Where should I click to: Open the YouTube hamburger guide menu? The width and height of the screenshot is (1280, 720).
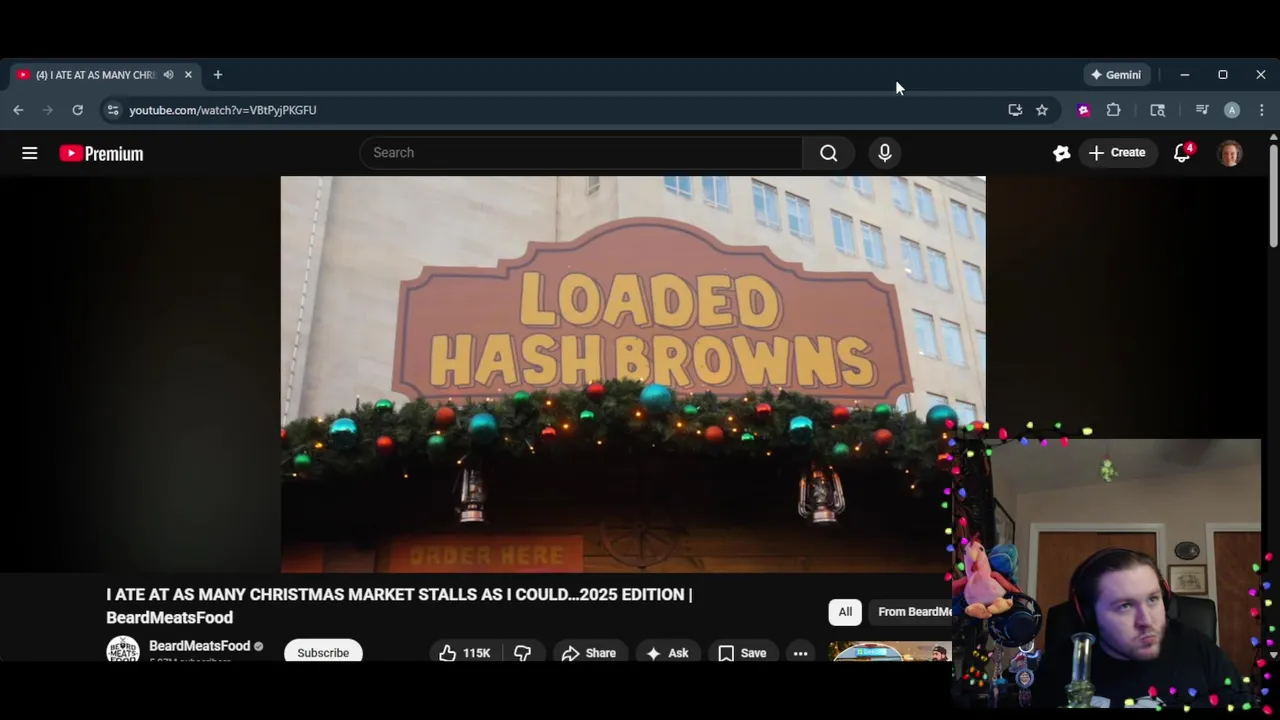[30, 153]
